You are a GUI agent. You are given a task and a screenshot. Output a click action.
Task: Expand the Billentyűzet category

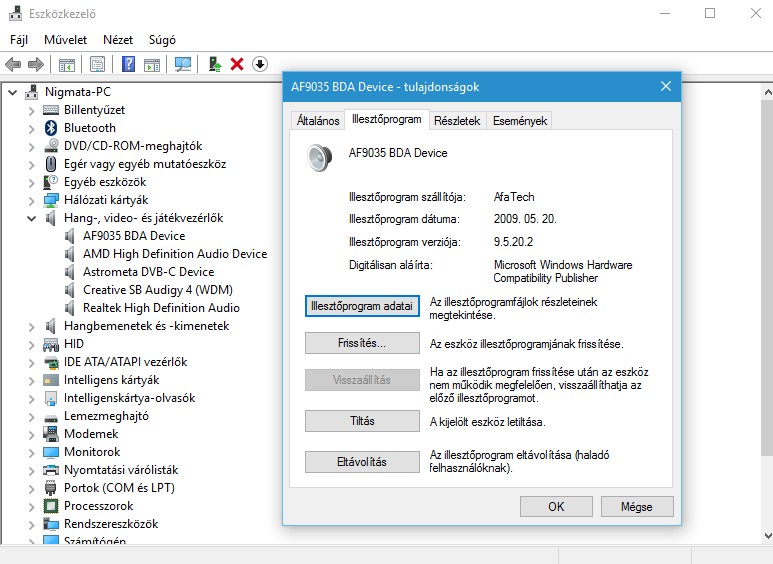[x=32, y=110]
